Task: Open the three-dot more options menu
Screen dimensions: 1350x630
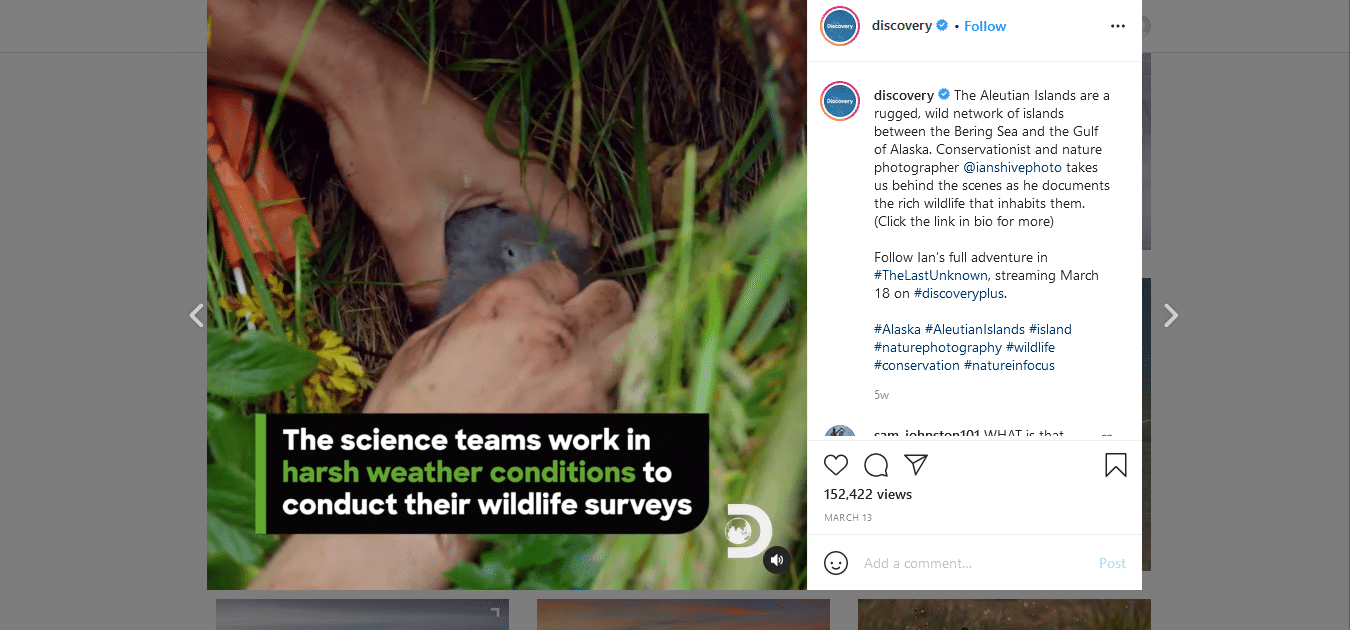Action: click(1118, 26)
